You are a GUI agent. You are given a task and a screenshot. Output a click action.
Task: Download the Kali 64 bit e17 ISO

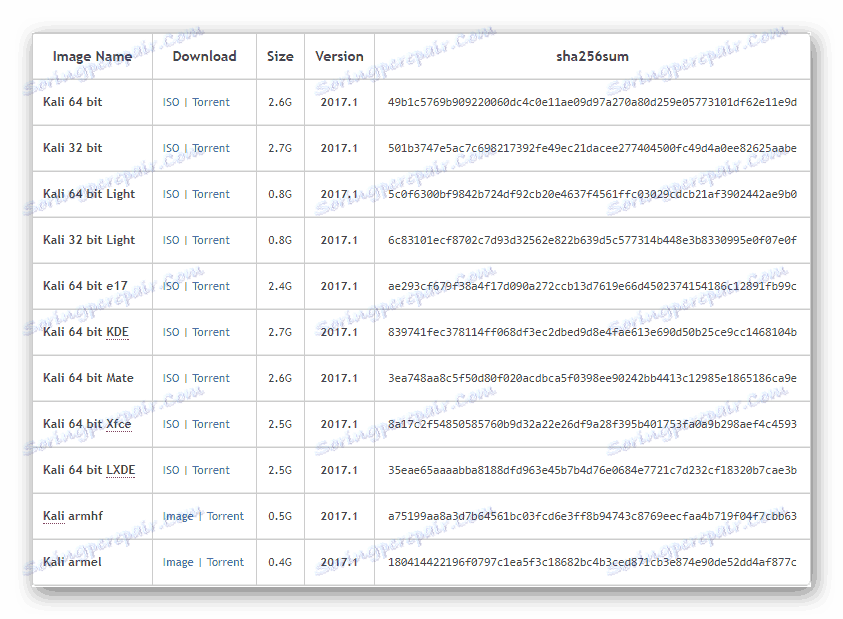point(171,286)
